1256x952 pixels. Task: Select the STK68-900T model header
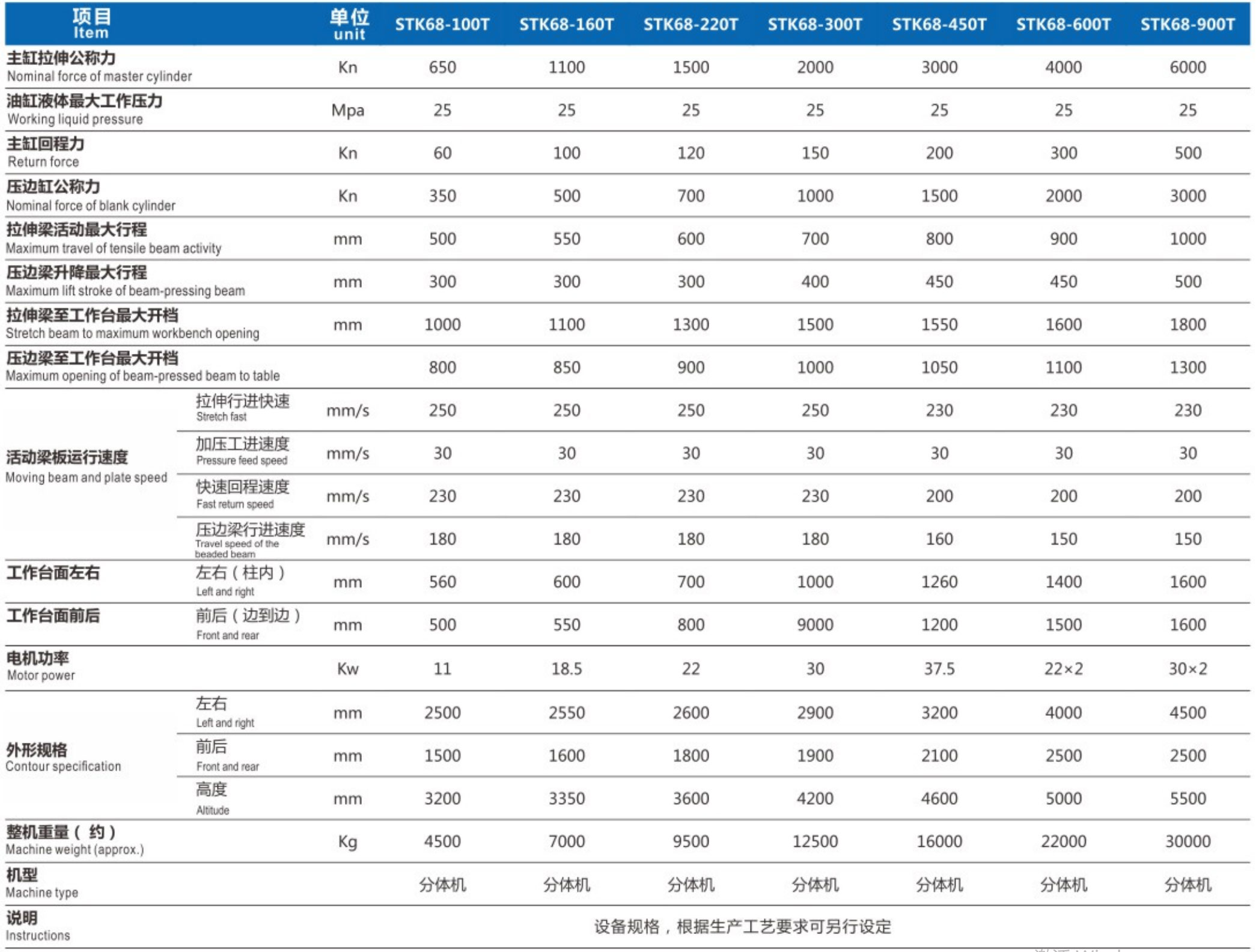(x=1187, y=24)
